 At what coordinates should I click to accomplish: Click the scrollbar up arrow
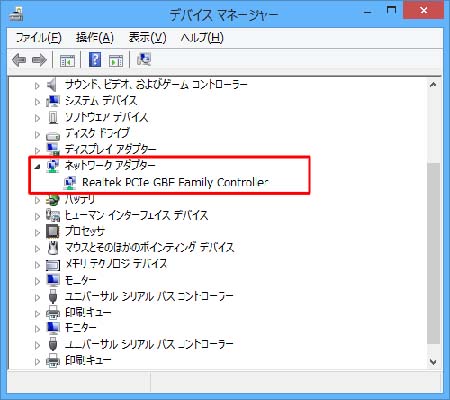(433, 85)
